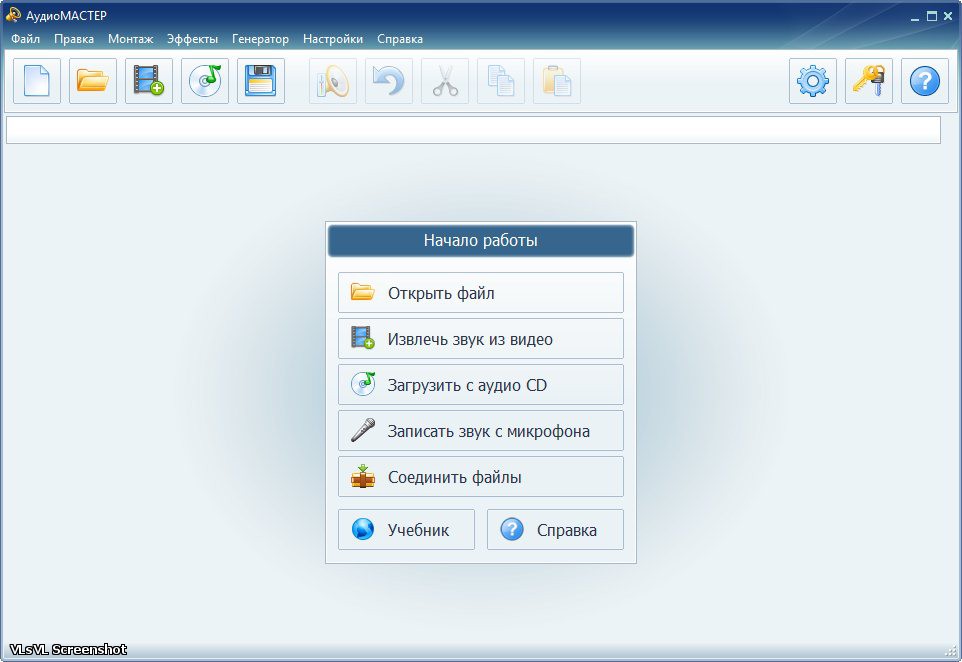This screenshot has width=962, height=662.
Task: Open the Учебник tutorial button
Action: (x=406, y=529)
